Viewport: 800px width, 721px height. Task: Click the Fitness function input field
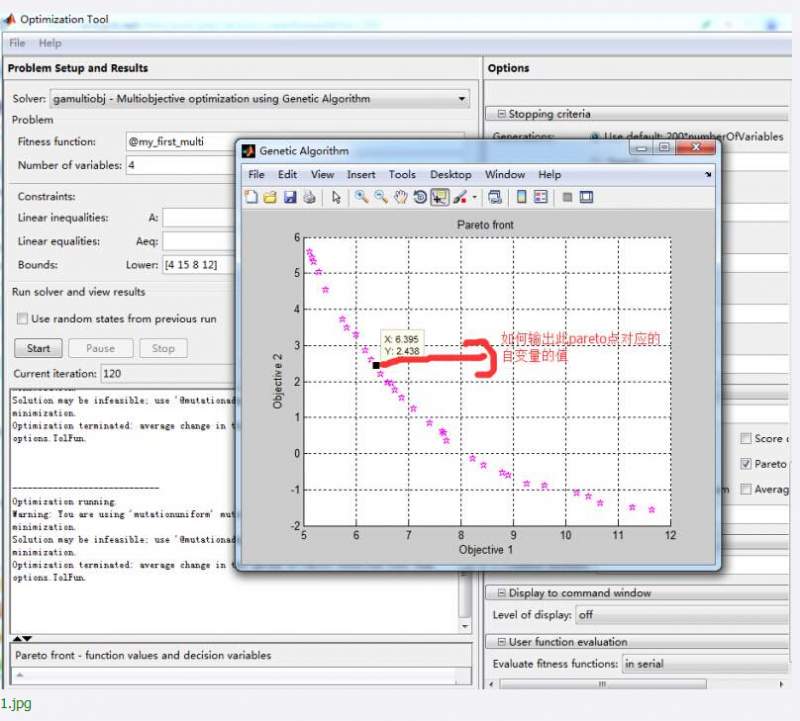coord(181,142)
